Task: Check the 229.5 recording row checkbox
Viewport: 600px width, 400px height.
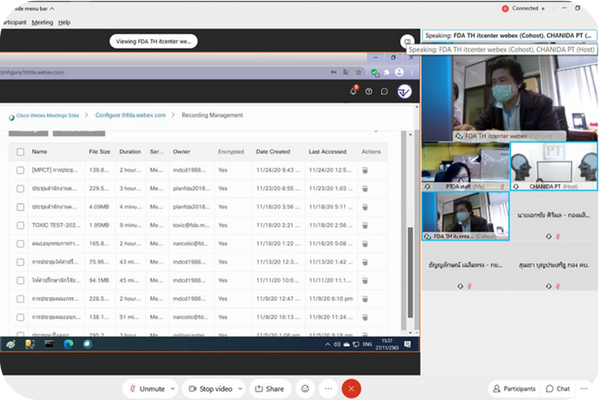Action: tap(21, 189)
